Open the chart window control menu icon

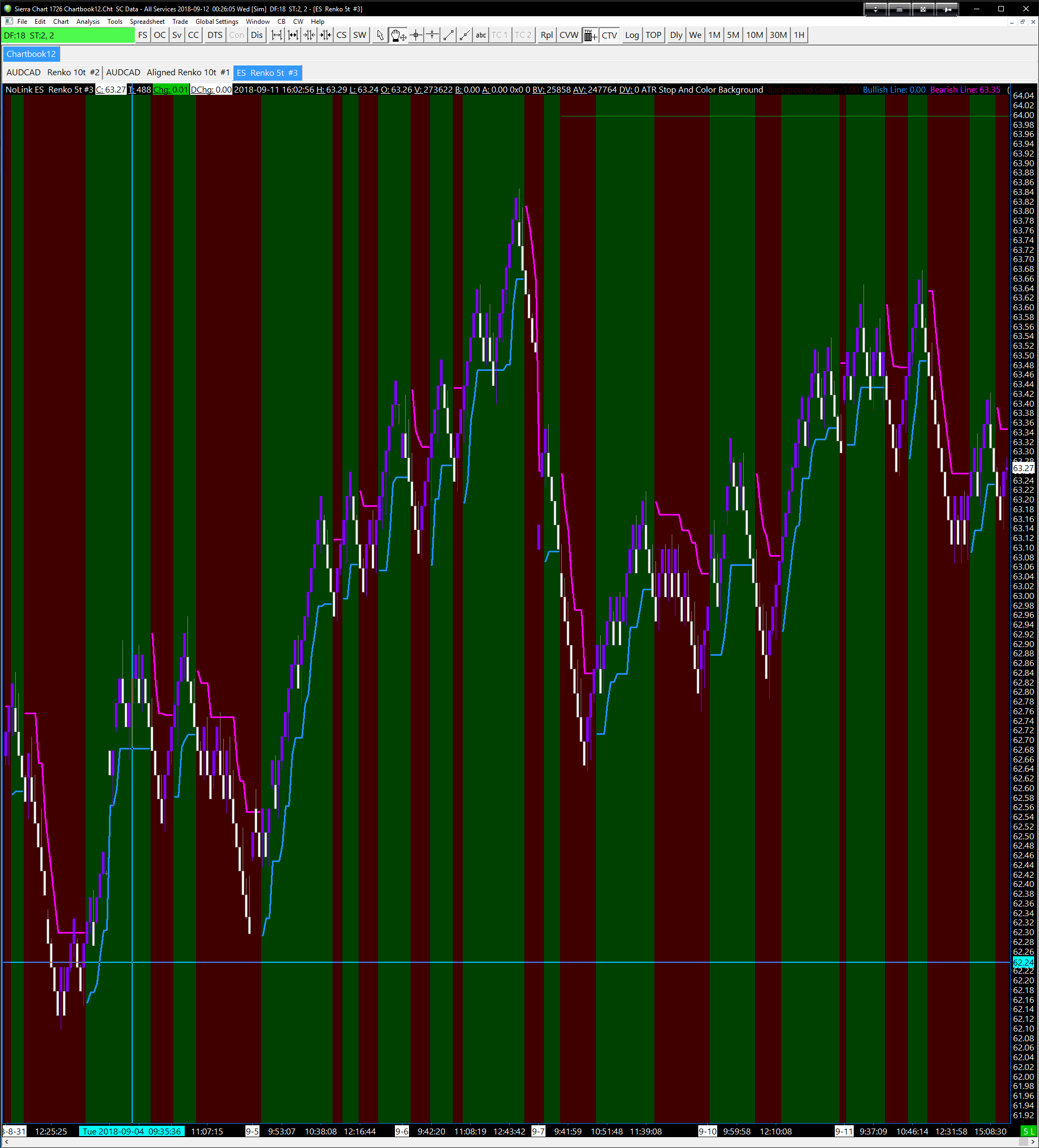coord(9,22)
